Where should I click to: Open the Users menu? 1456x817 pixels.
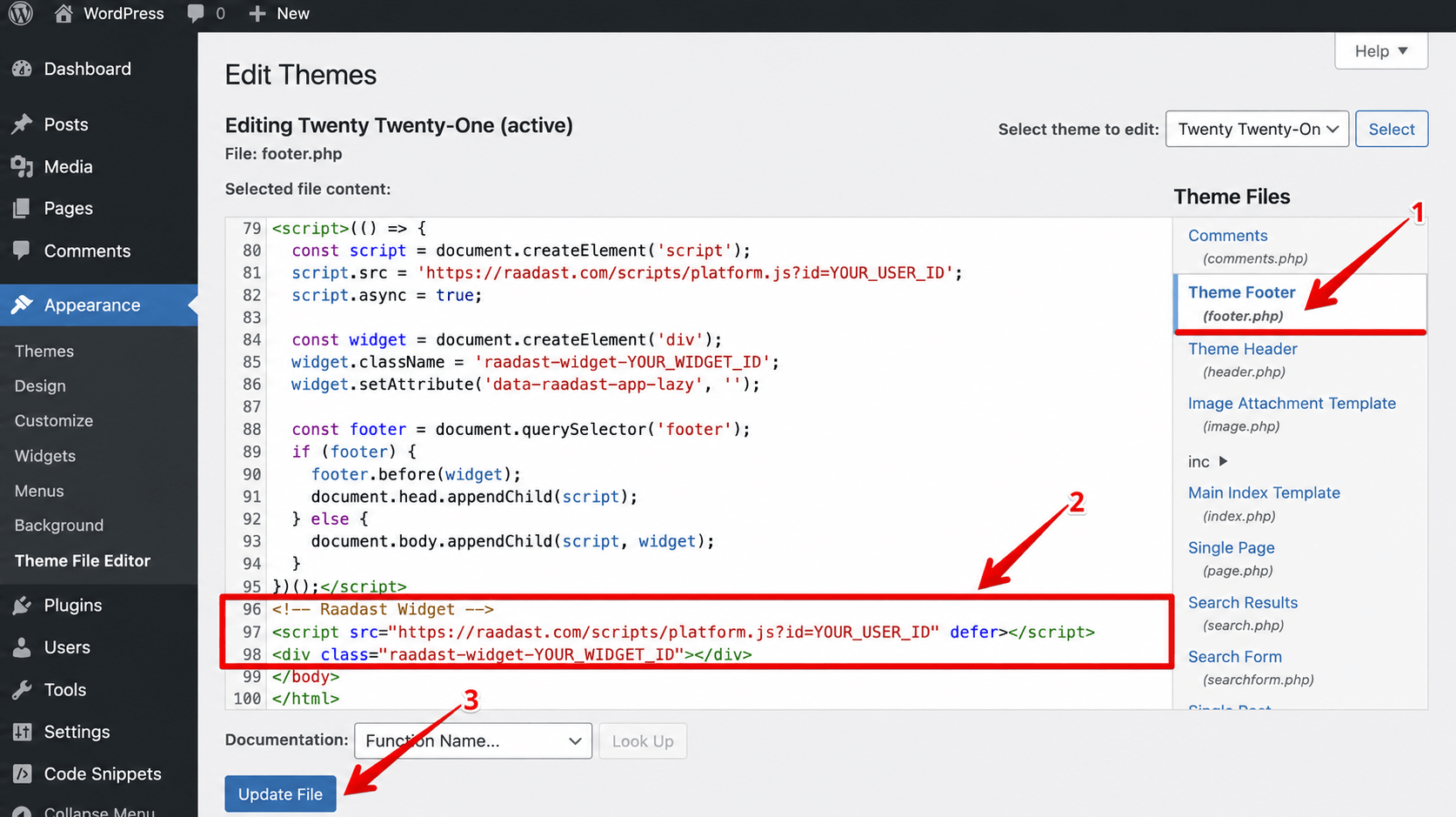click(x=67, y=647)
